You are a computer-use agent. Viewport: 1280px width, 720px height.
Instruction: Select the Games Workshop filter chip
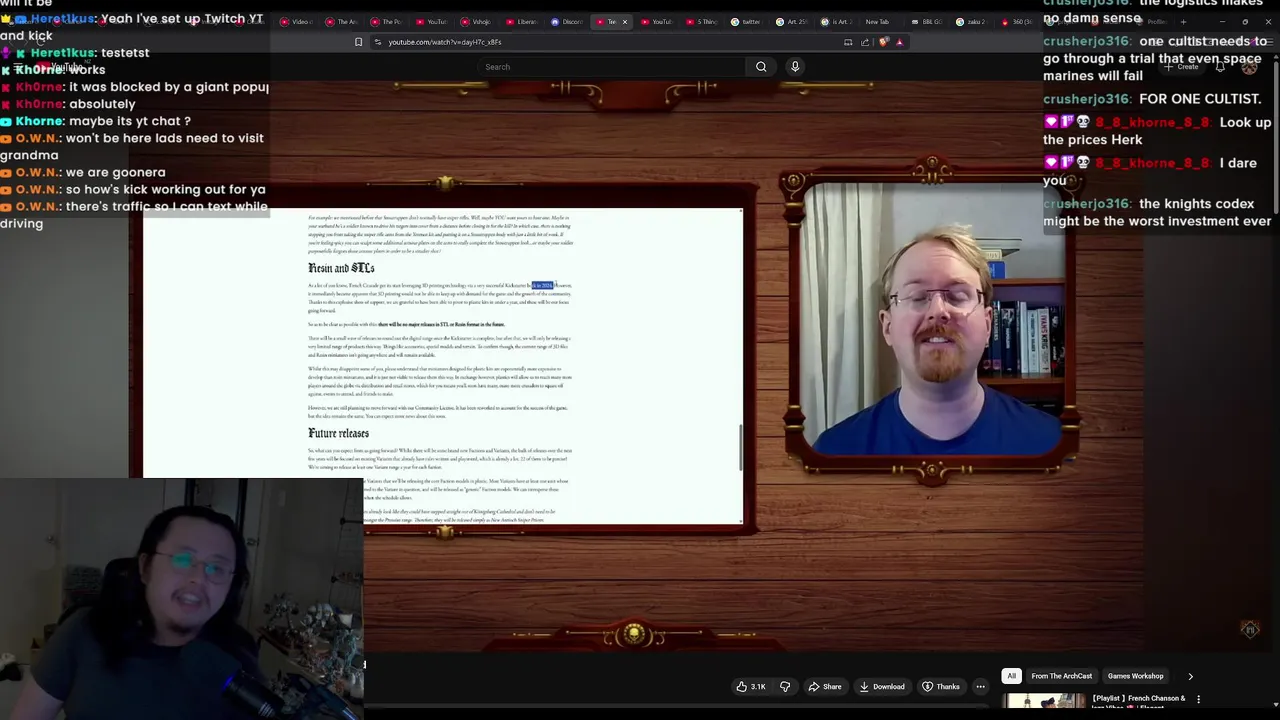(x=1135, y=676)
